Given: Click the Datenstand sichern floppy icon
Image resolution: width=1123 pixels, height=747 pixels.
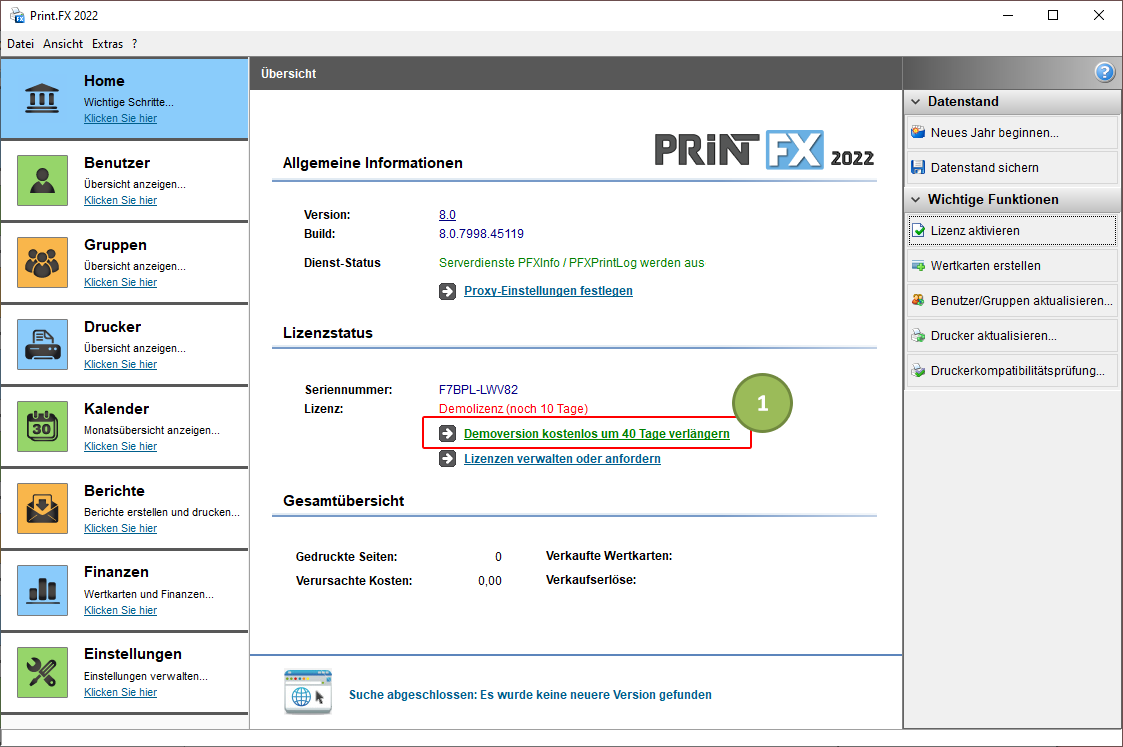Looking at the screenshot, I should pos(918,168).
